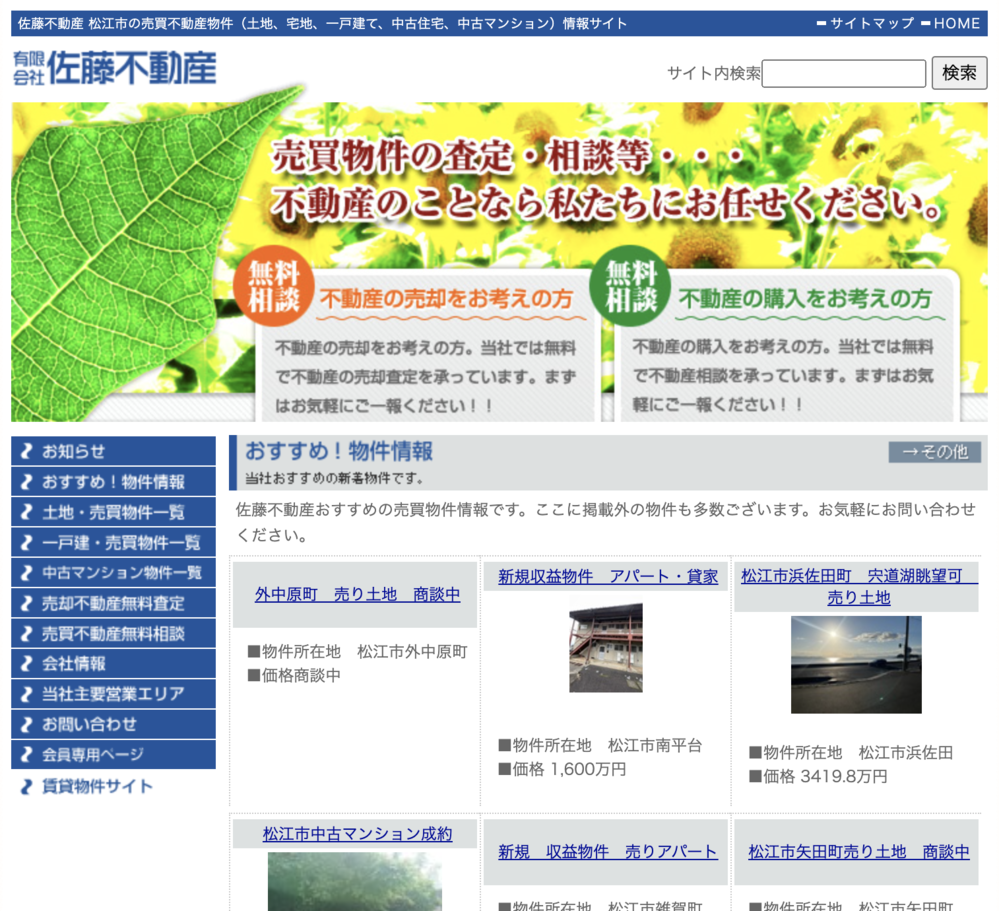Open お問い合わせ in the sidebar
Image resolution: width=999 pixels, height=911 pixels.
[x=113, y=724]
